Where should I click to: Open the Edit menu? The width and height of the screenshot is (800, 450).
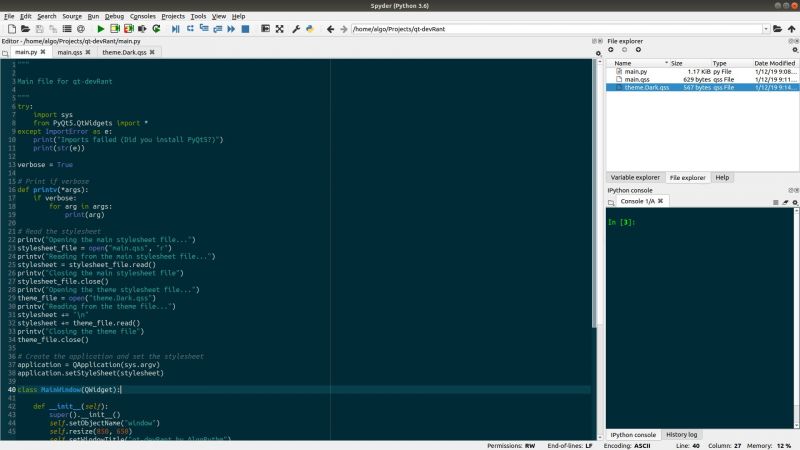26,16
